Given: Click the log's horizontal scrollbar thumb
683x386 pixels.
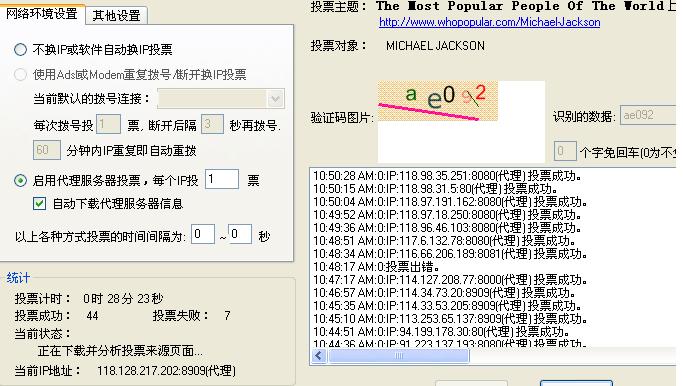Looking at the screenshot, I should (x=399, y=356).
